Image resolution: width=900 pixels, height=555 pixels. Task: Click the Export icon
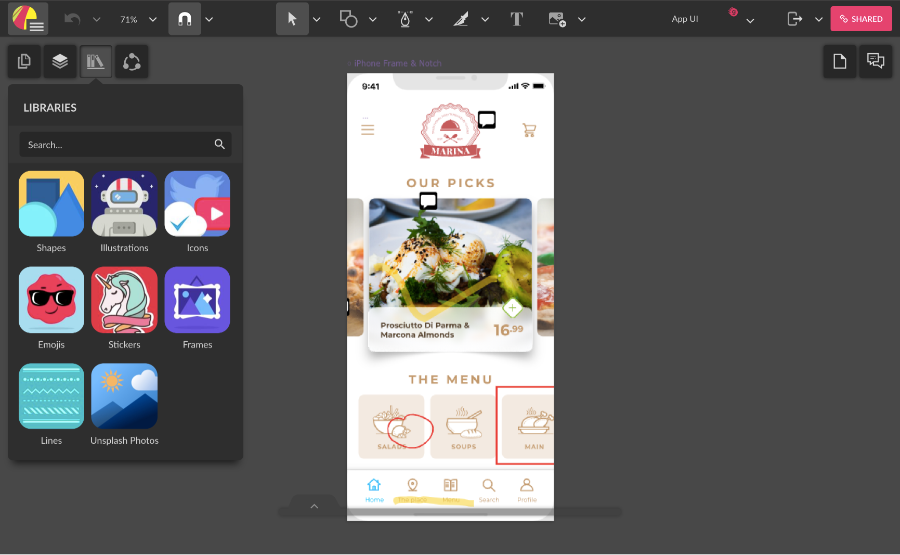795,19
